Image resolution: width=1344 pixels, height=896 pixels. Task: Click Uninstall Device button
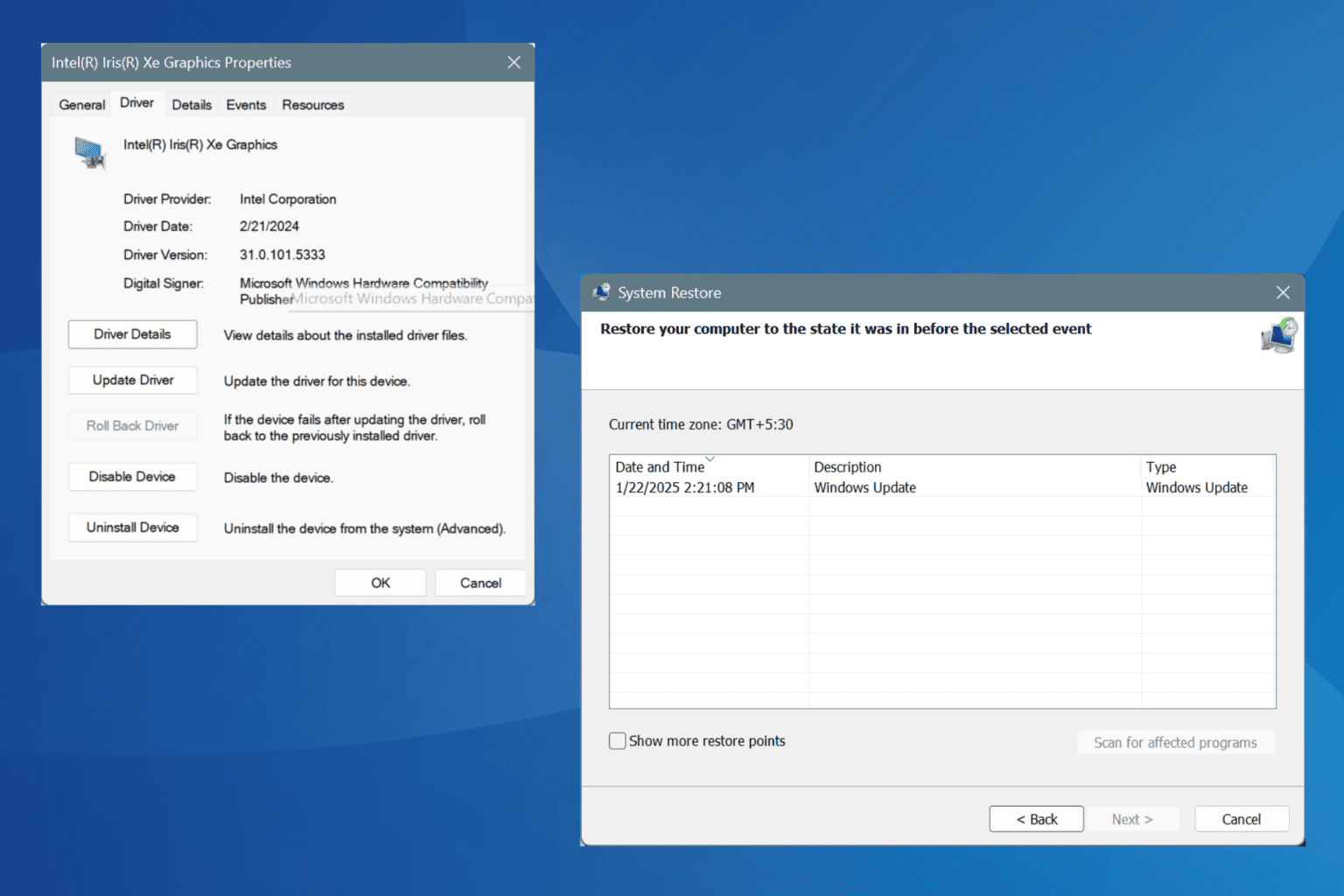click(x=132, y=527)
